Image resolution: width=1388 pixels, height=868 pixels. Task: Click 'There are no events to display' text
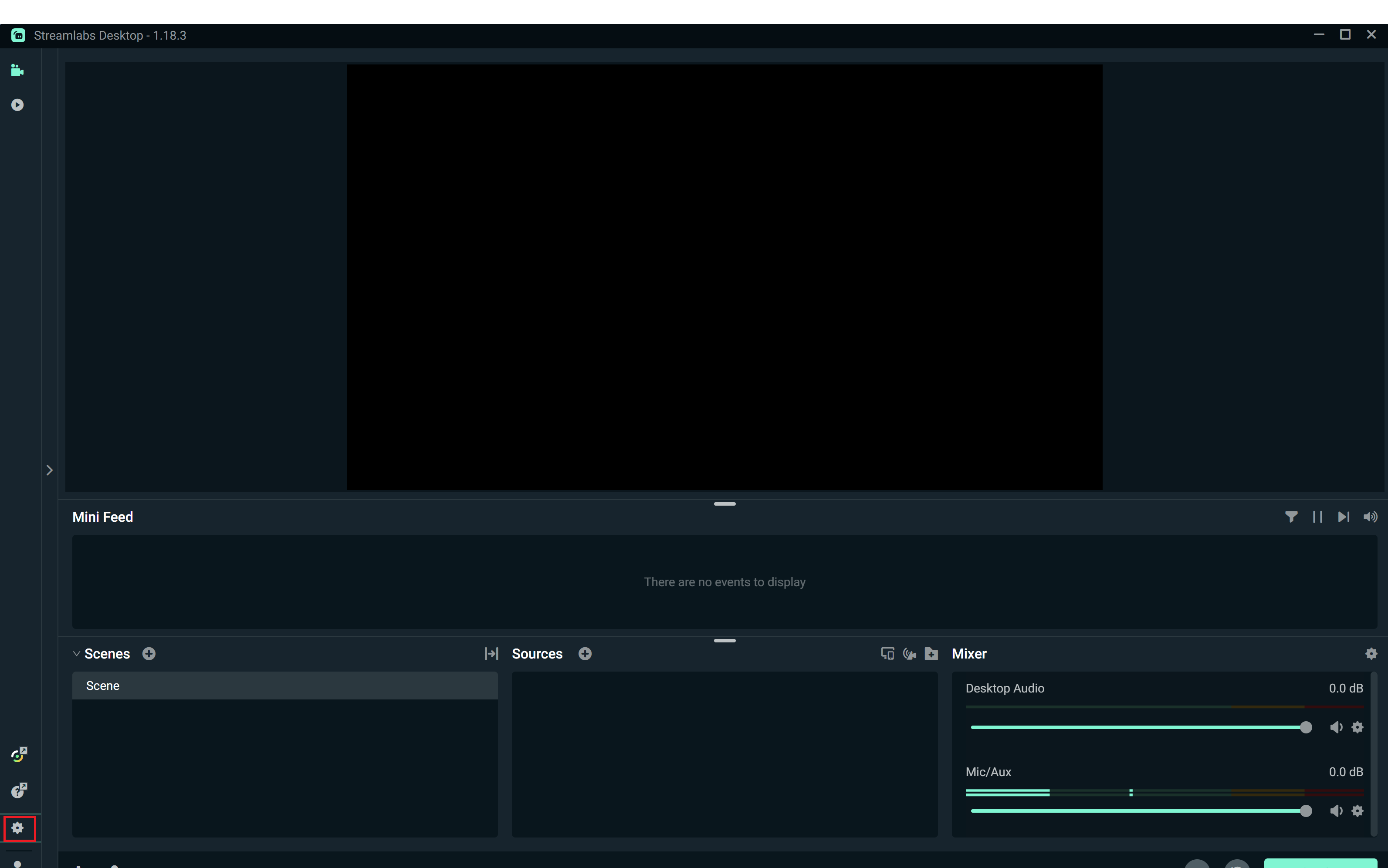pyautogui.click(x=725, y=582)
